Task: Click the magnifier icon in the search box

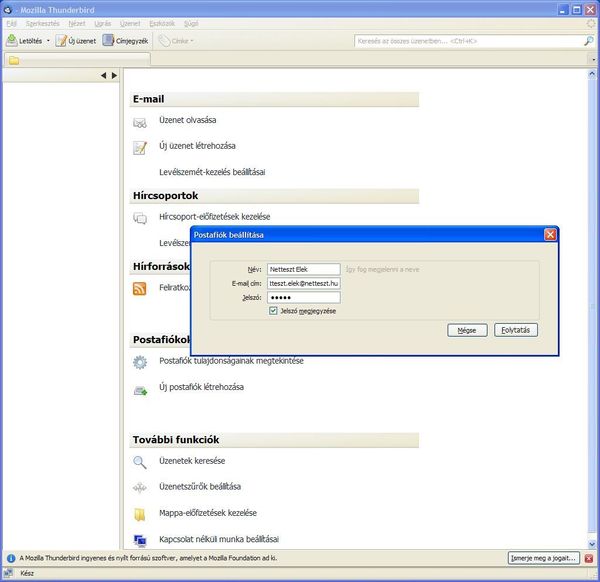Action: pyautogui.click(x=588, y=41)
